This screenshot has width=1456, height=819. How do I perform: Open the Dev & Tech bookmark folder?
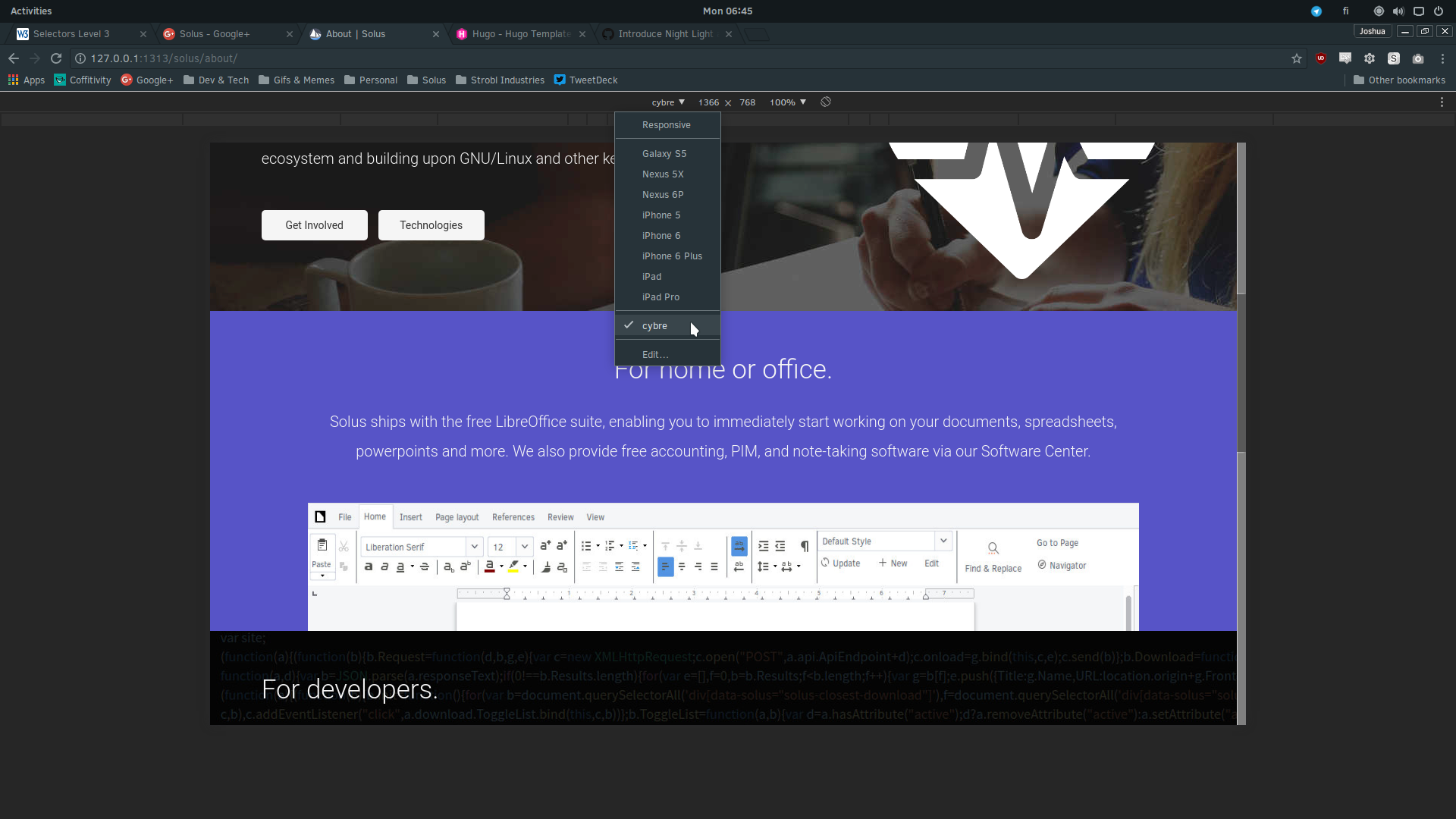216,80
